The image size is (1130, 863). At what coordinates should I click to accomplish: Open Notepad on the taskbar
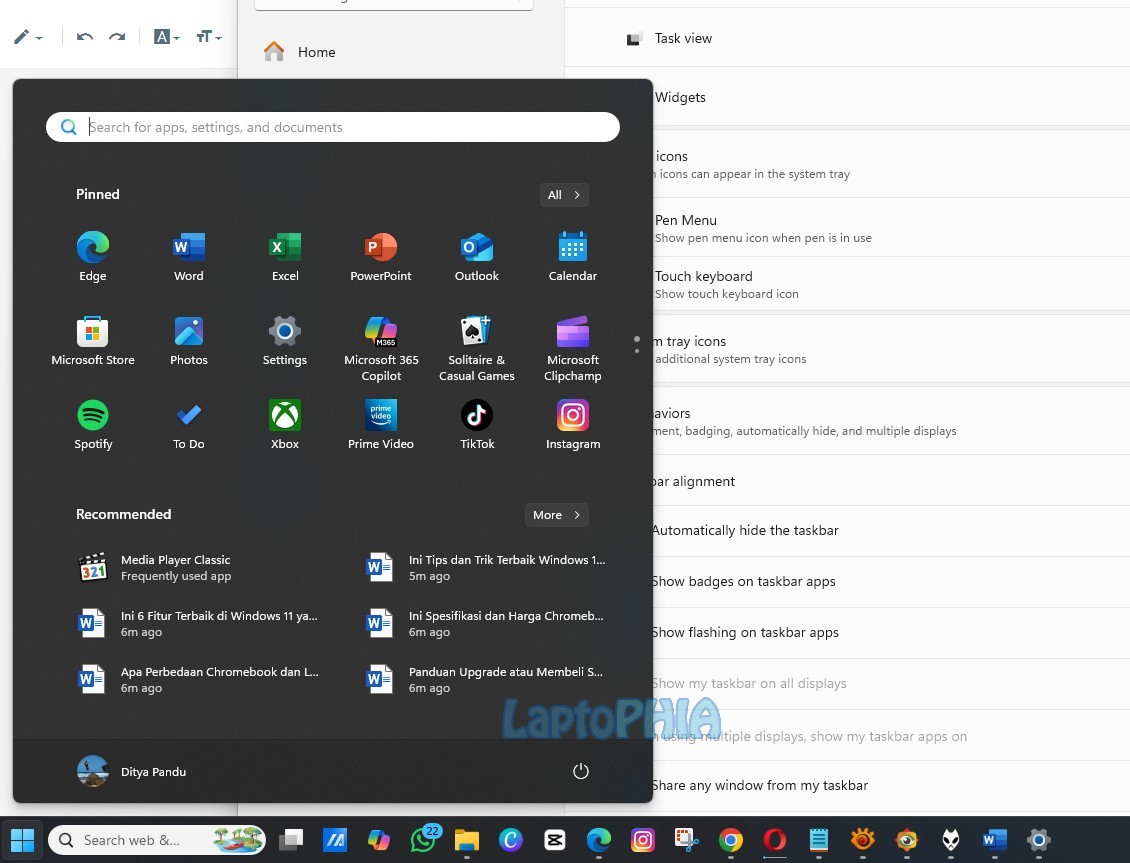click(819, 840)
